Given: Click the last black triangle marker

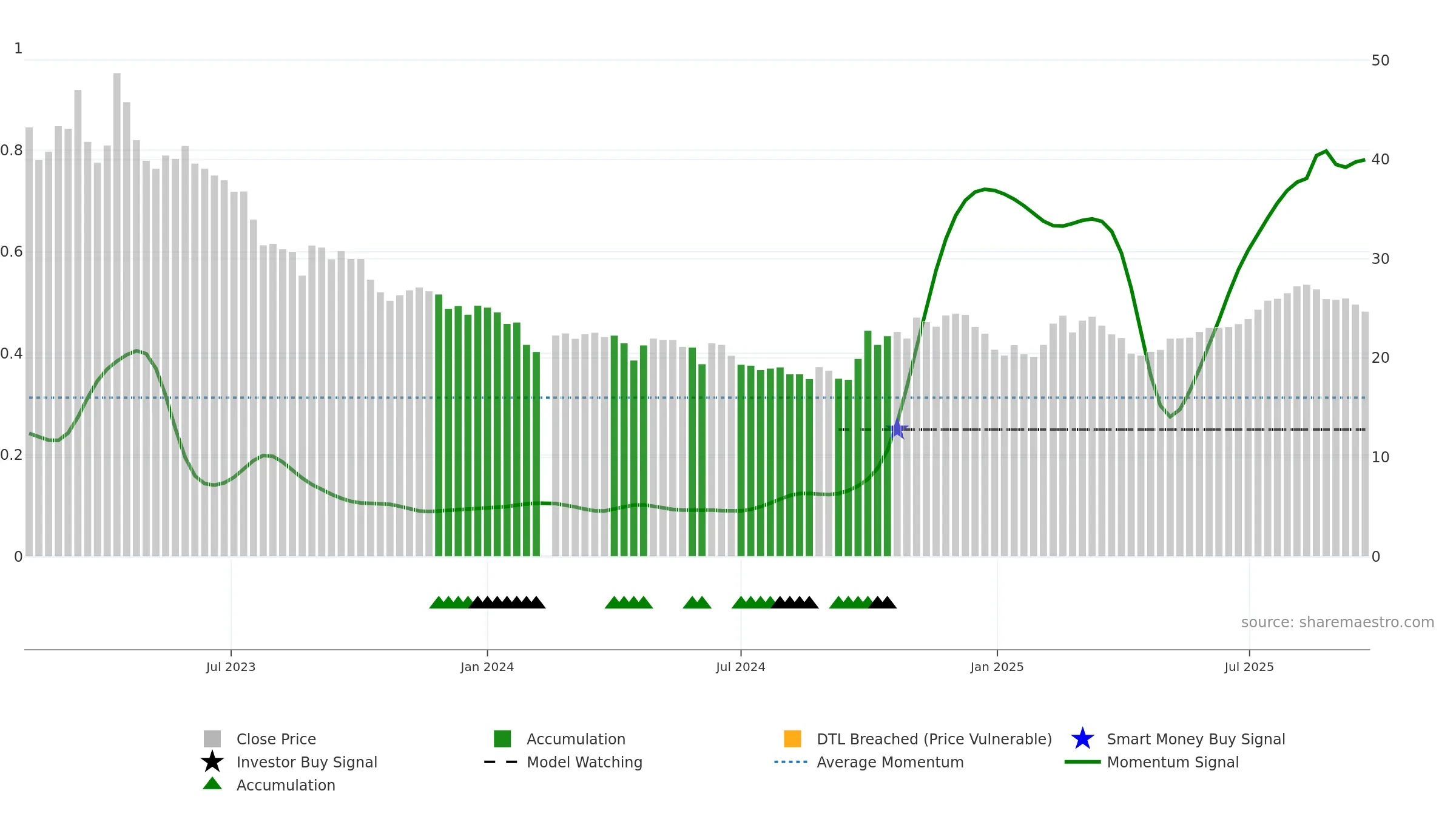Looking at the screenshot, I should [888, 602].
